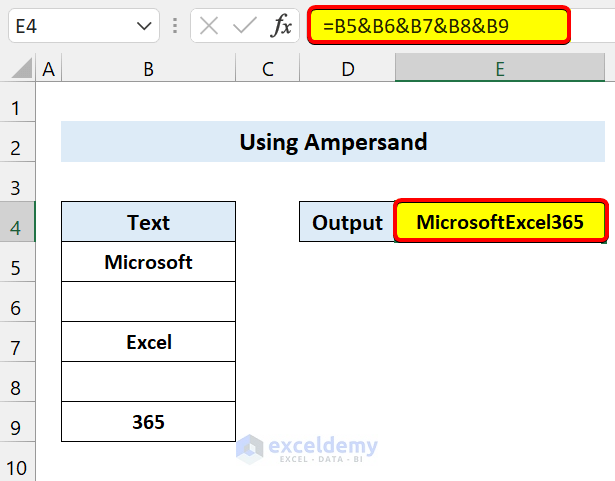
Task: Select row 2 header
Action: tap(18, 142)
